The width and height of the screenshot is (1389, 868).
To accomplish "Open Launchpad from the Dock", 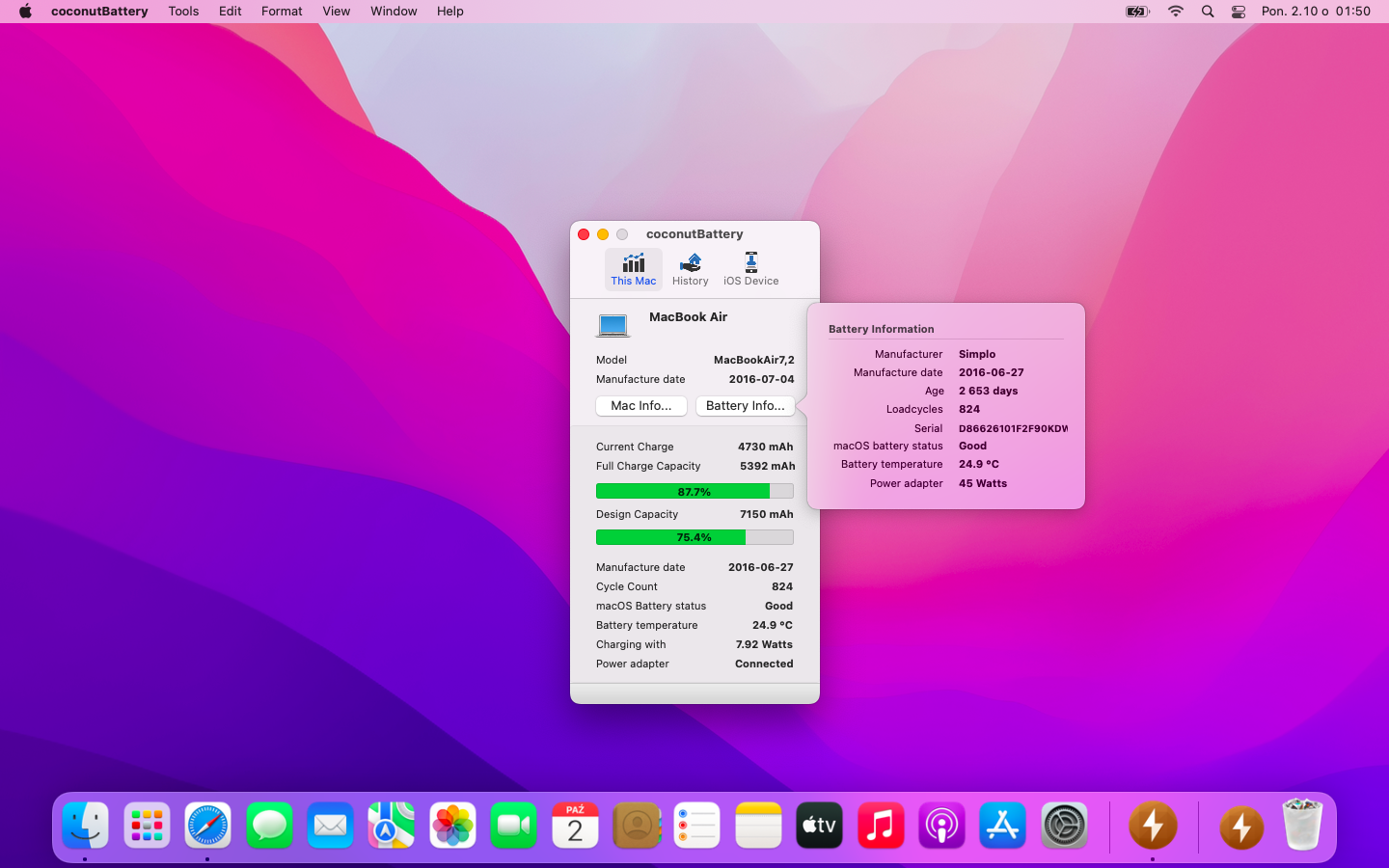I will [x=147, y=826].
